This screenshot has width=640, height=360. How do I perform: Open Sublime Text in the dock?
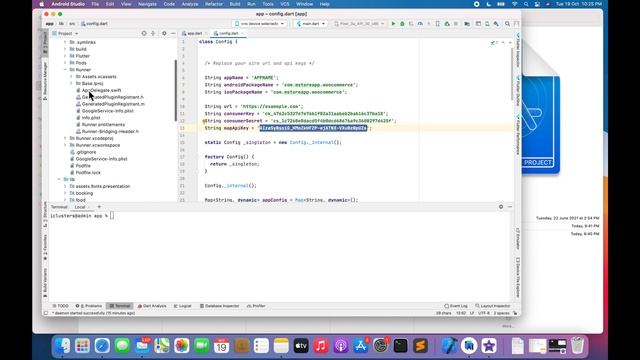coord(420,346)
